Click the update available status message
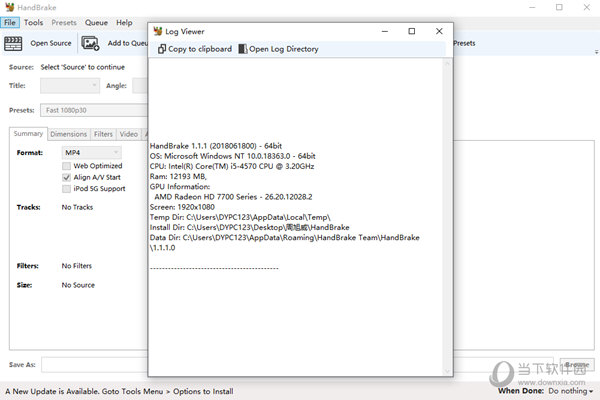This screenshot has height=400, width=600. coord(119,391)
